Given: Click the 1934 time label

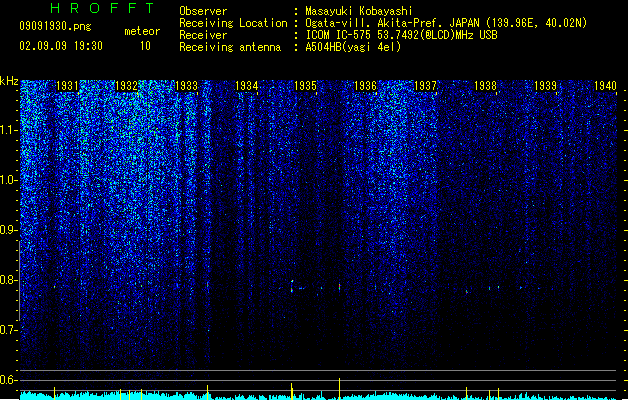Looking at the screenshot, I should (x=246, y=86).
